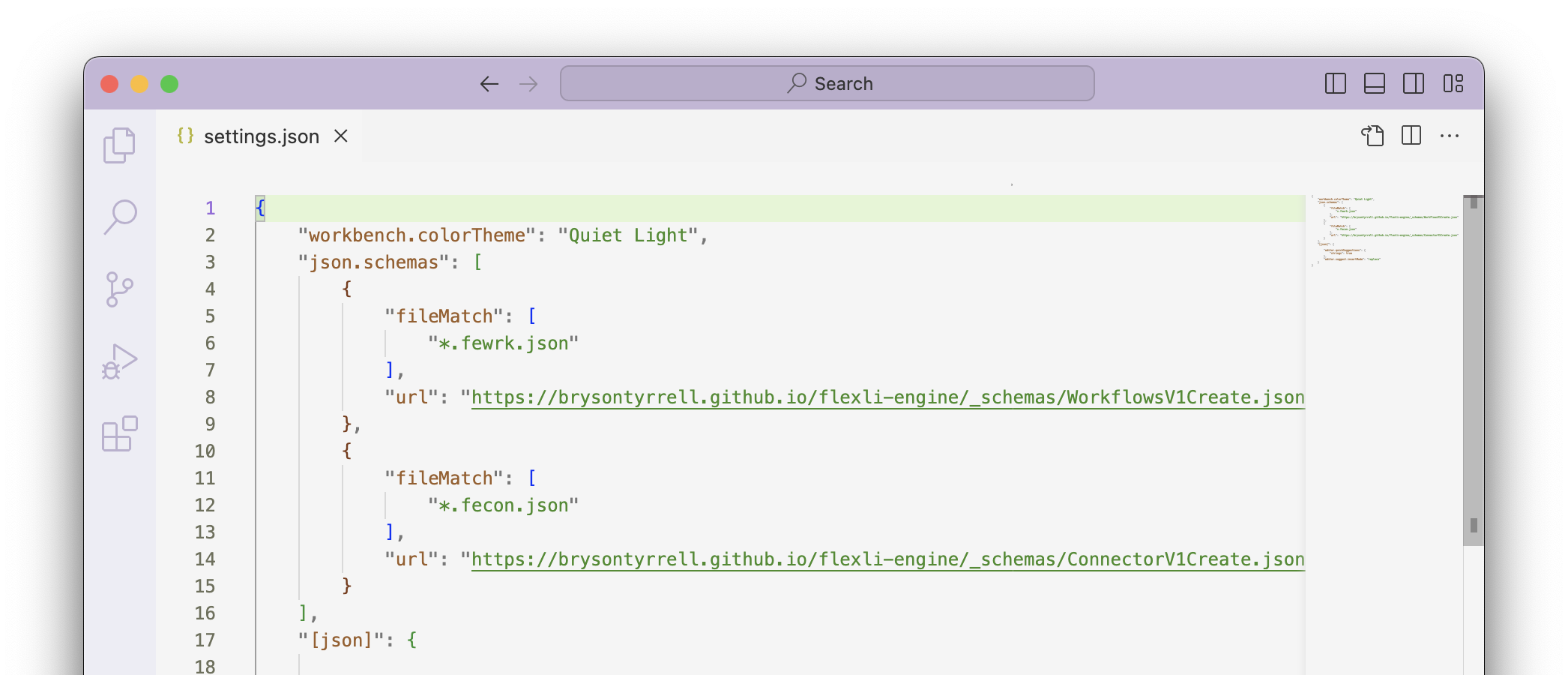Screen dimensions: 1568x675
Task: Click line number 10 in gutter
Action: click(205, 451)
